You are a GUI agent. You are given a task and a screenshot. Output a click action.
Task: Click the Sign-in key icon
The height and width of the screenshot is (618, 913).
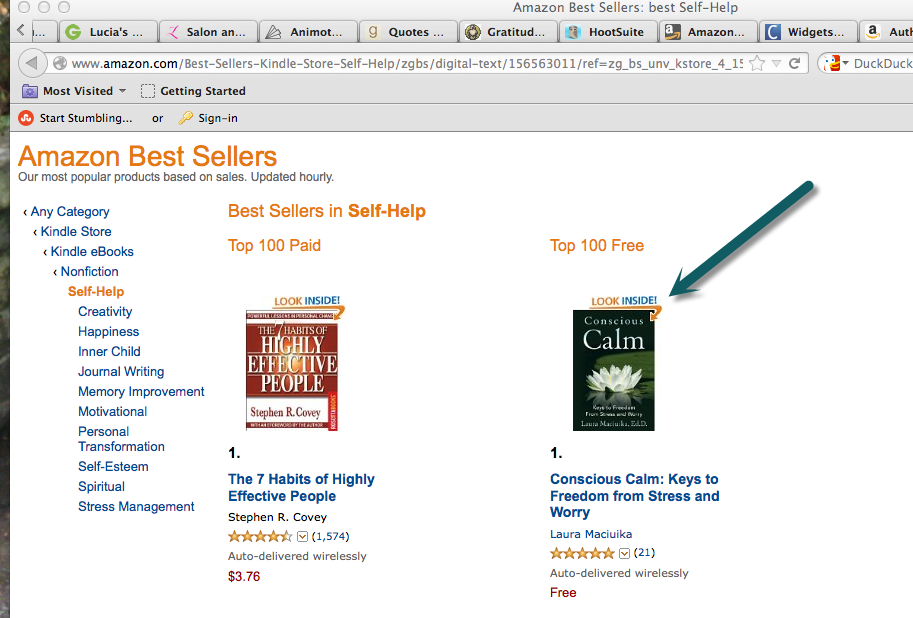click(x=186, y=118)
